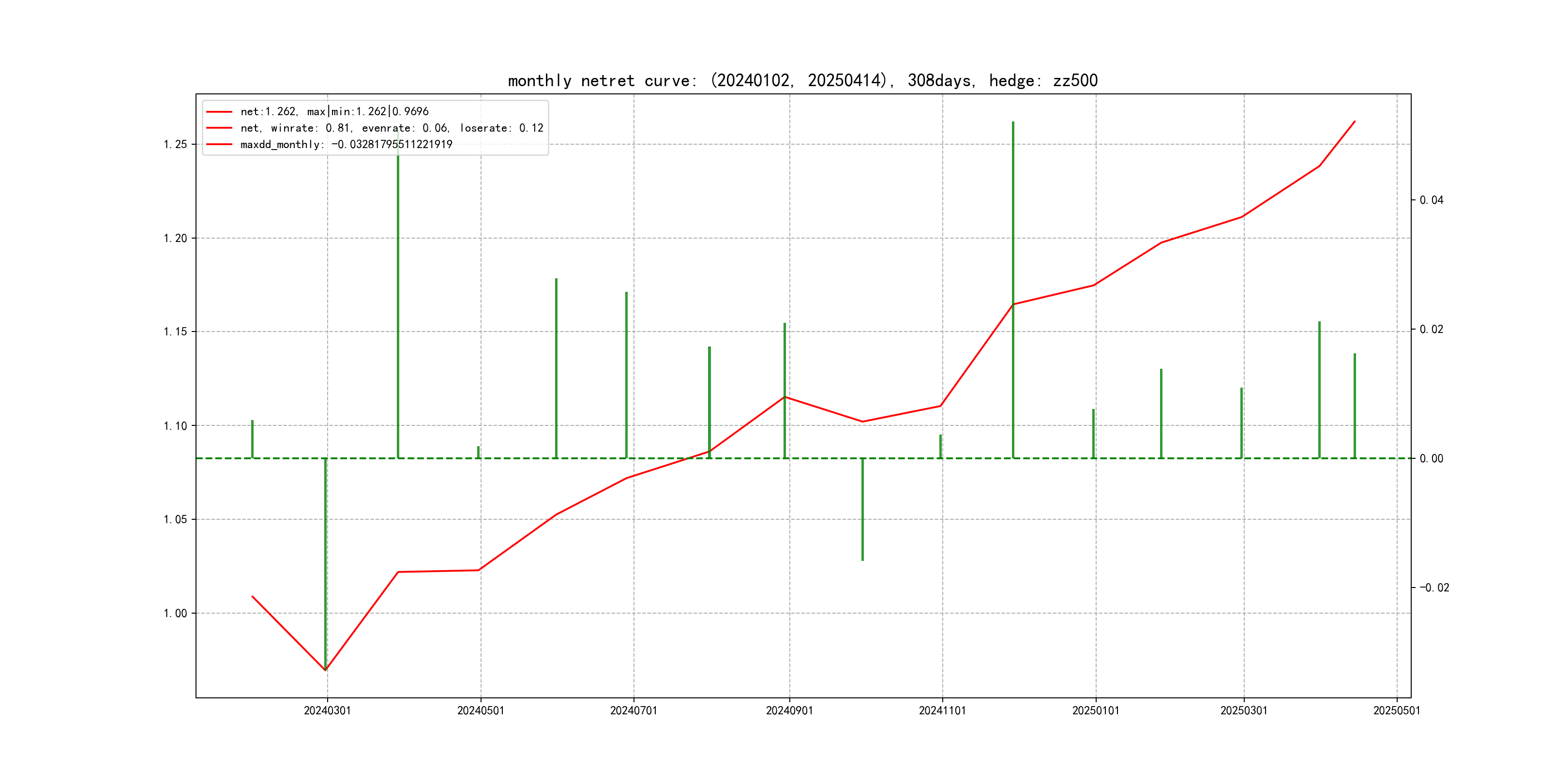The image size is (1568, 784).
Task: Click the 1.00 left axis tick label
Action: (175, 613)
